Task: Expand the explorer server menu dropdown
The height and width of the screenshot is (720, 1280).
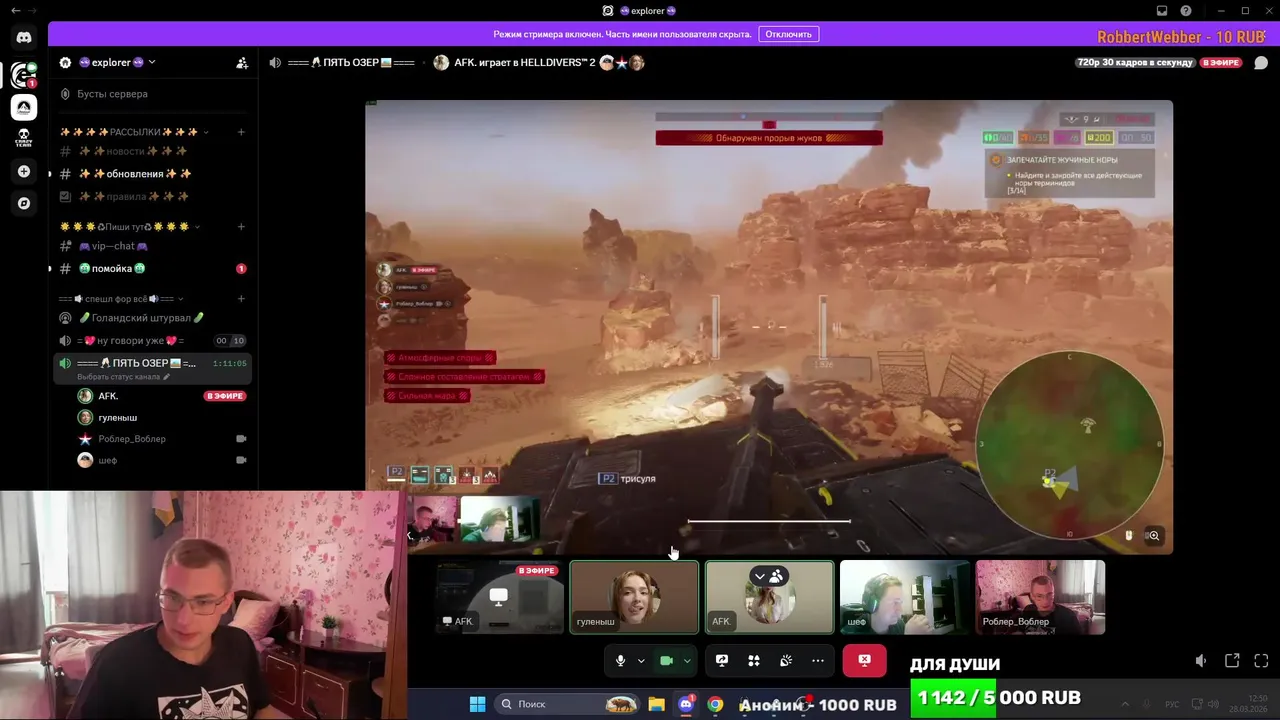Action: [152, 62]
